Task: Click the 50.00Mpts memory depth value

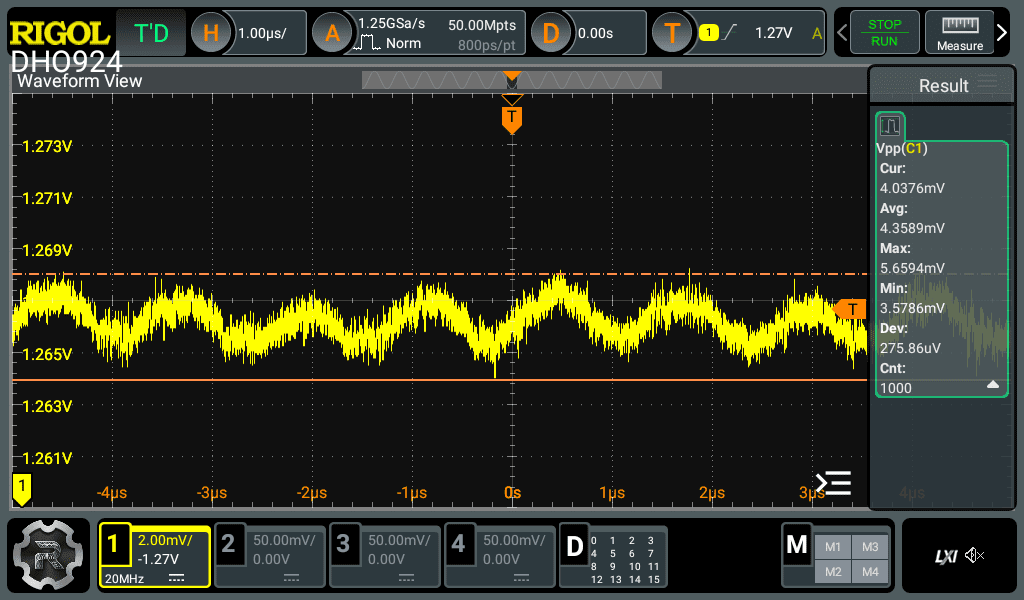Action: (x=482, y=25)
